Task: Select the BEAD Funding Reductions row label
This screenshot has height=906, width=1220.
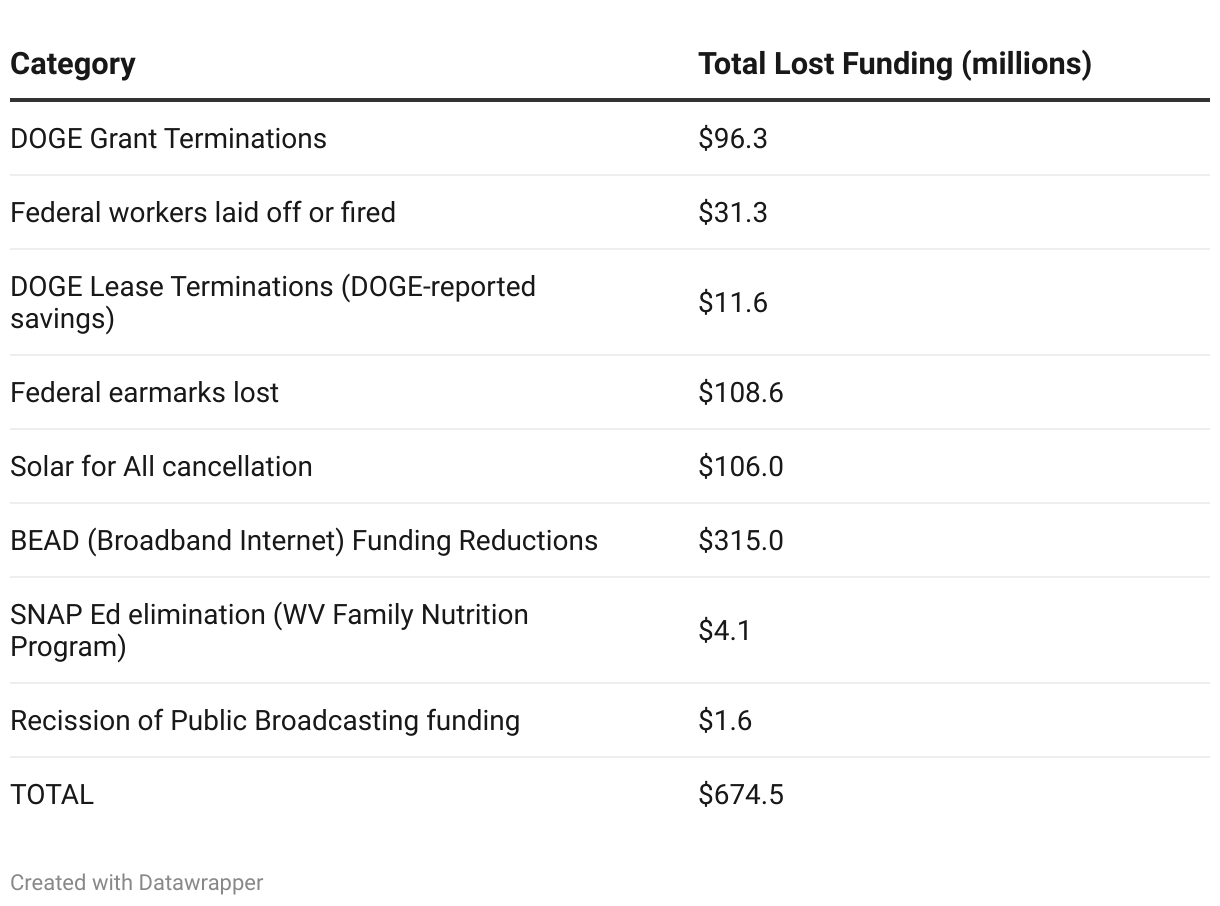Action: coord(304,540)
